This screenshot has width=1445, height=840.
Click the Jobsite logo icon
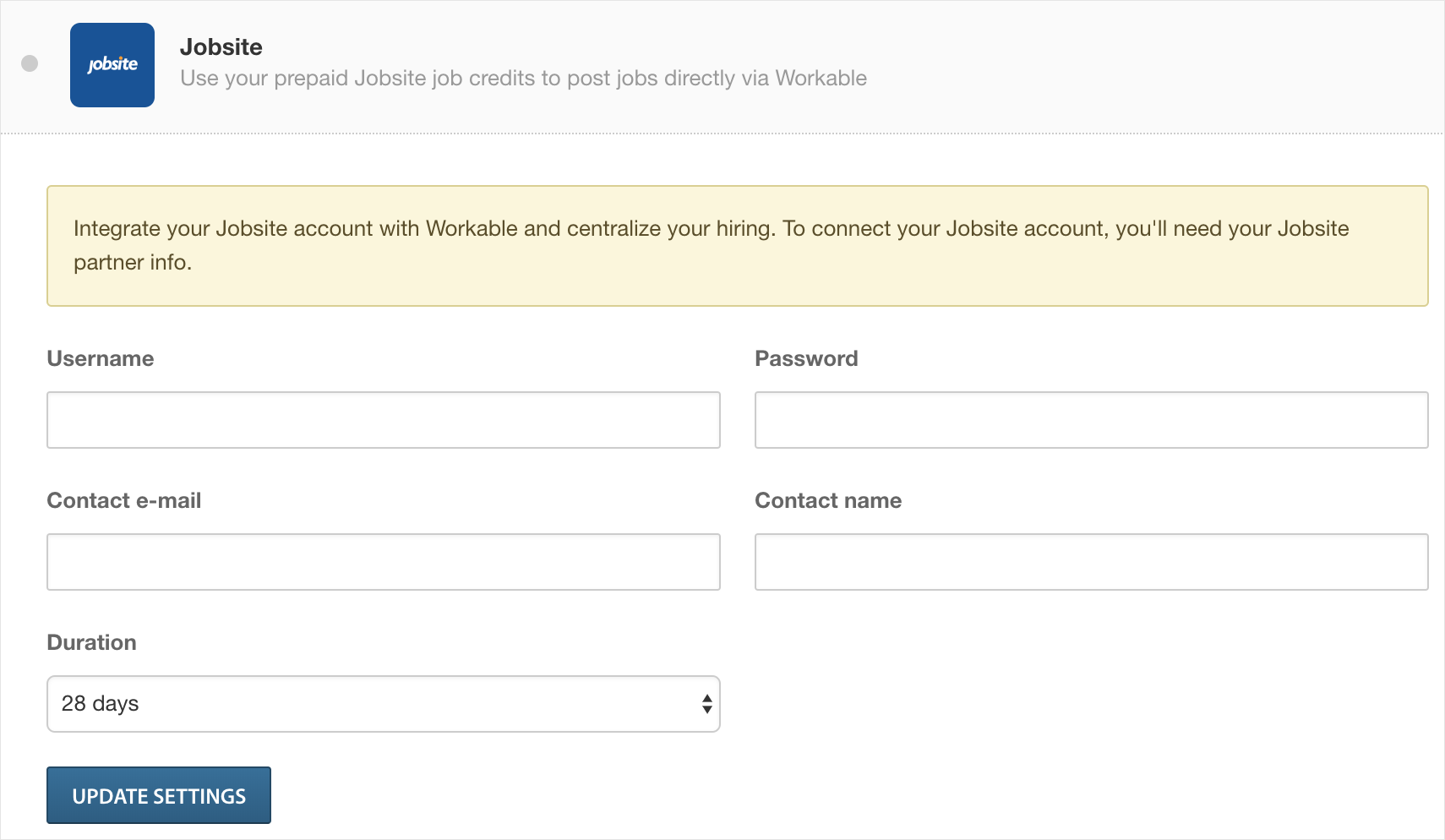112,65
